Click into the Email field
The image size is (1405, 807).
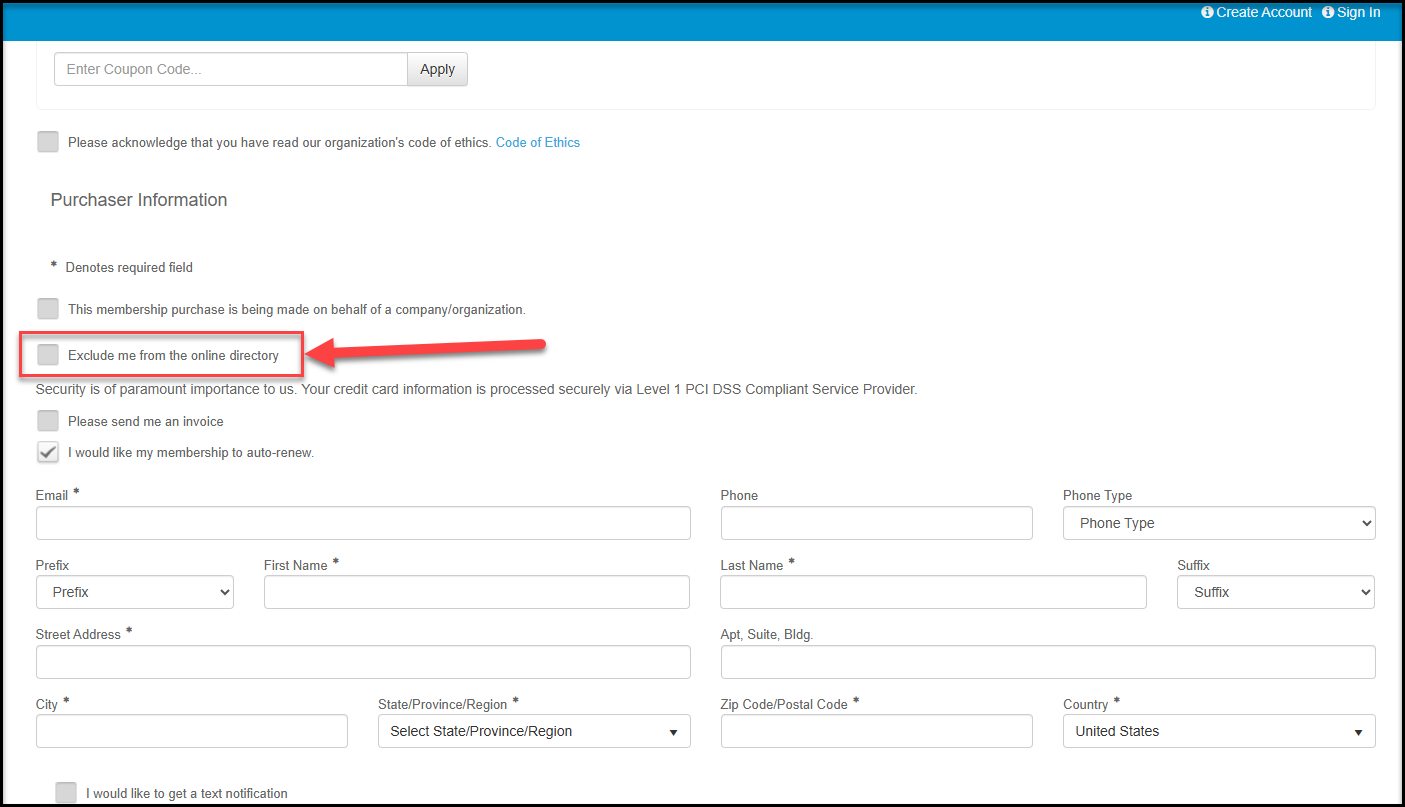(x=363, y=523)
